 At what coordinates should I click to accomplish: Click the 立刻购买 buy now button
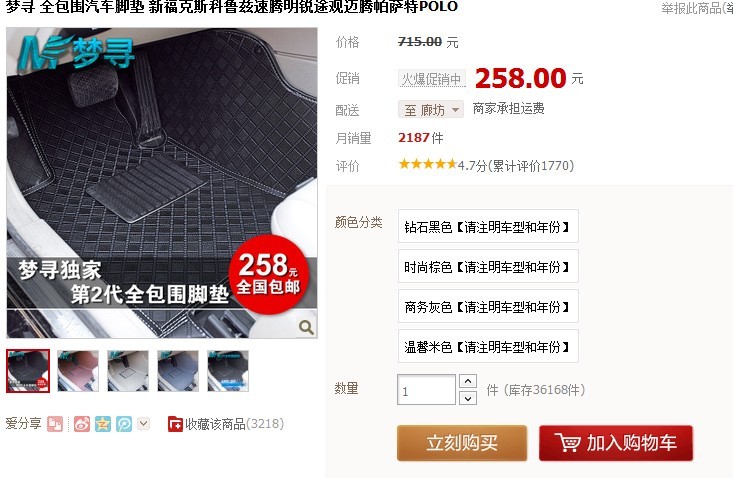(462, 442)
